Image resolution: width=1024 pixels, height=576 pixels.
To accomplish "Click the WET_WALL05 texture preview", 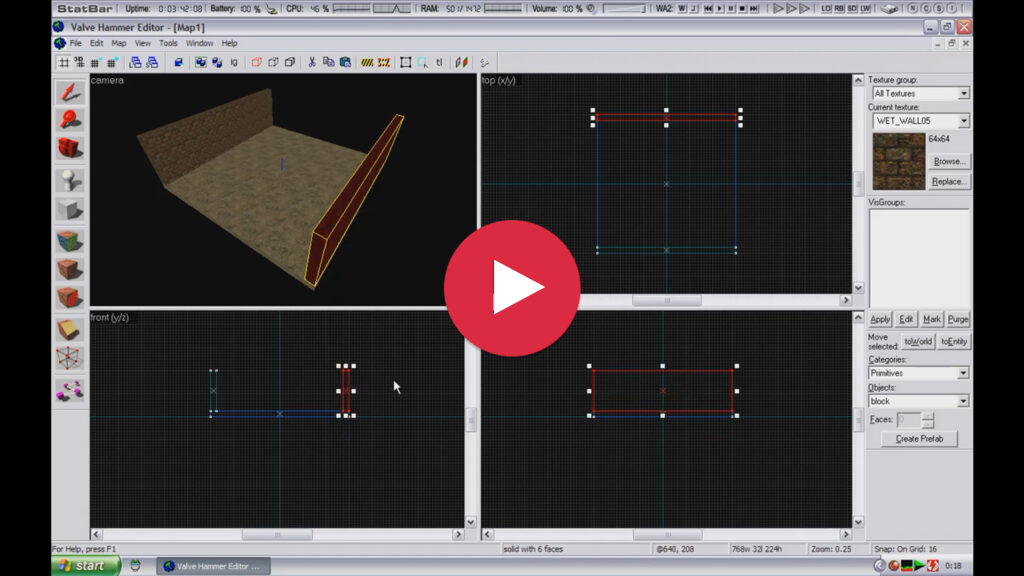I will pos(899,161).
